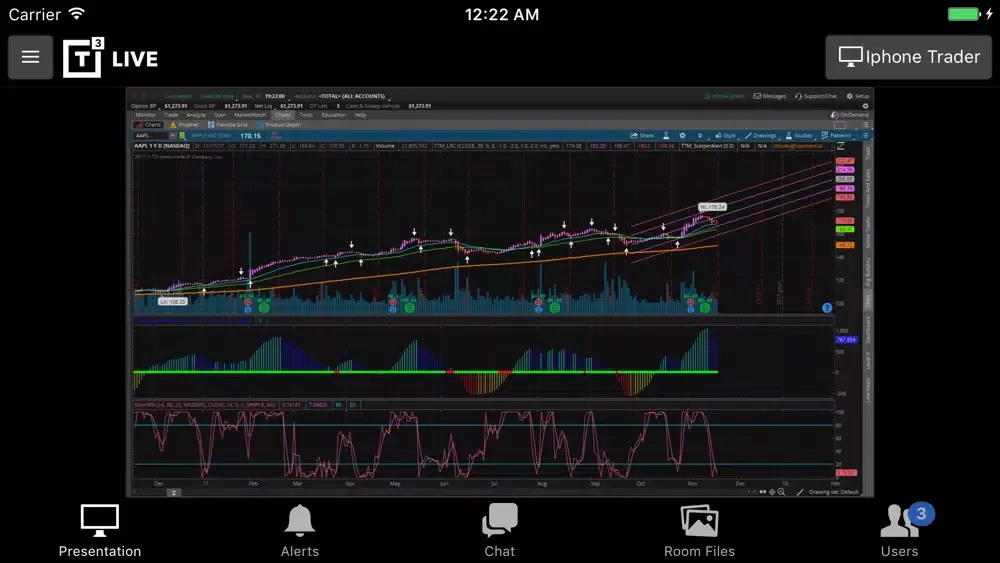
Task: Click the yellow symbol link color box
Action: click(x=182, y=136)
